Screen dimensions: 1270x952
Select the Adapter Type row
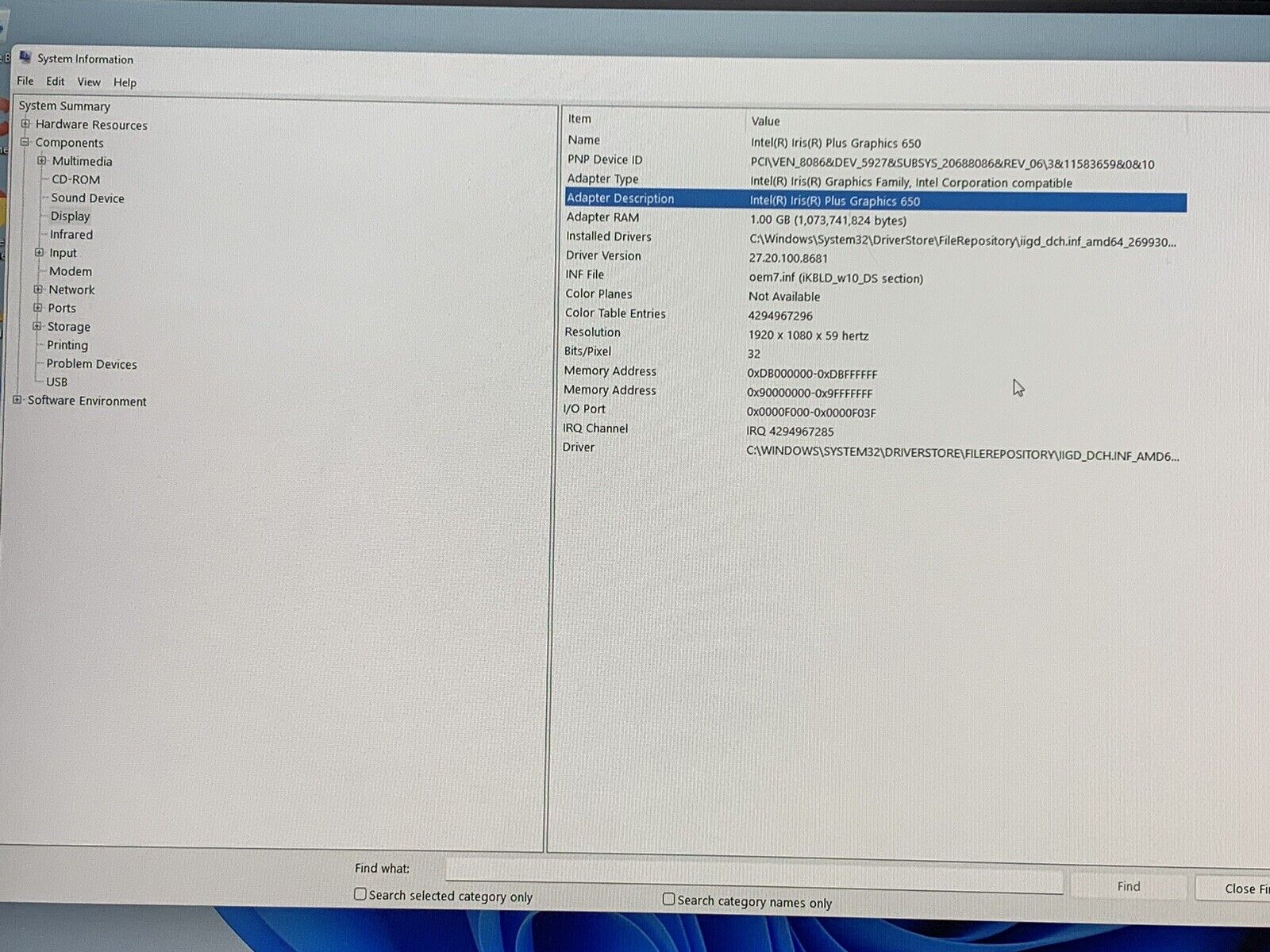click(876, 180)
